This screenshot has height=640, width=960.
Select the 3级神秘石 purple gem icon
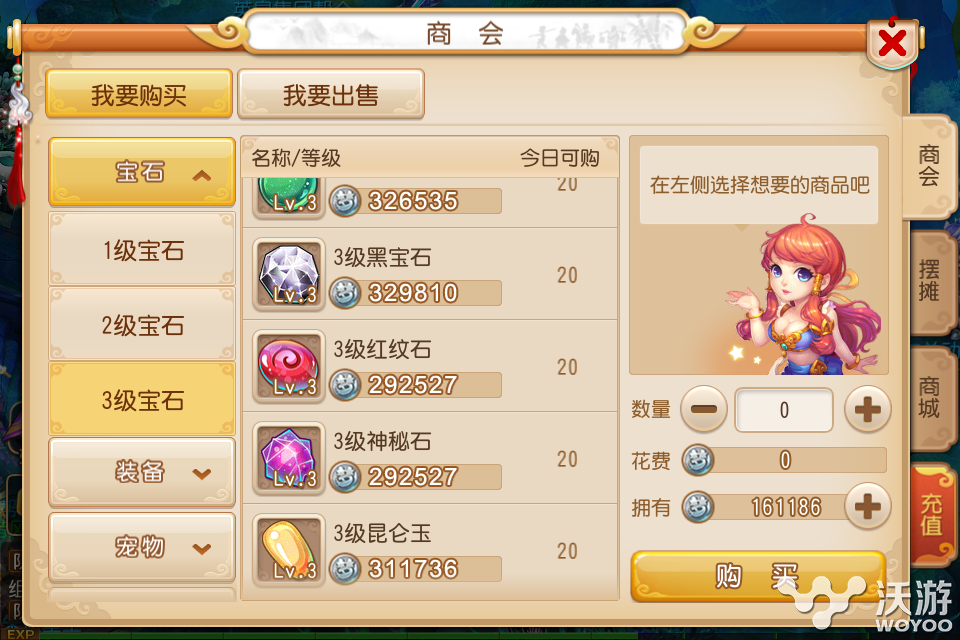[288, 458]
